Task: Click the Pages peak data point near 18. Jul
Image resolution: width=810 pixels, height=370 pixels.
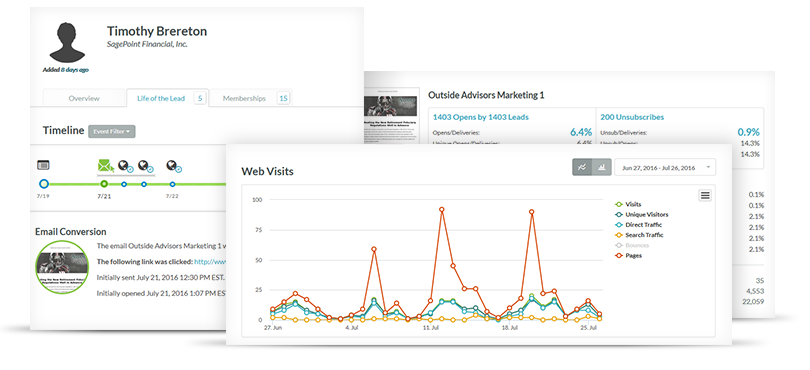Action: (532, 211)
